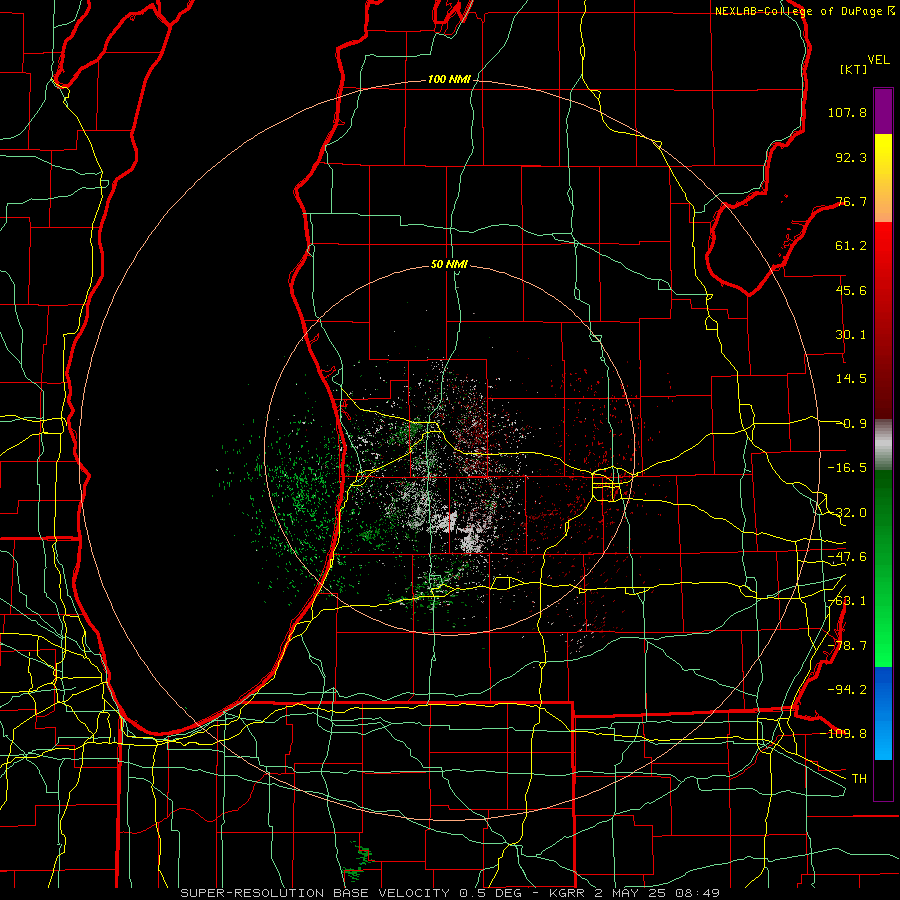Screen dimensions: 900x900
Task: Click the -0.9 value on the velocity scale
Action: [x=851, y=424]
